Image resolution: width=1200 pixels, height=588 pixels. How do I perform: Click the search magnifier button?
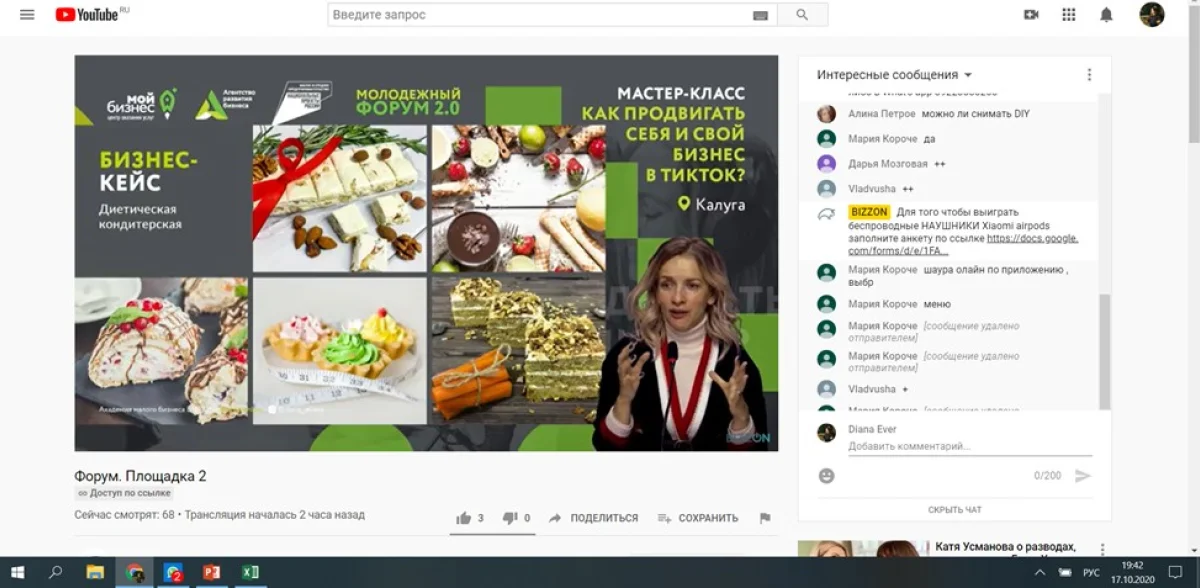pyautogui.click(x=802, y=15)
